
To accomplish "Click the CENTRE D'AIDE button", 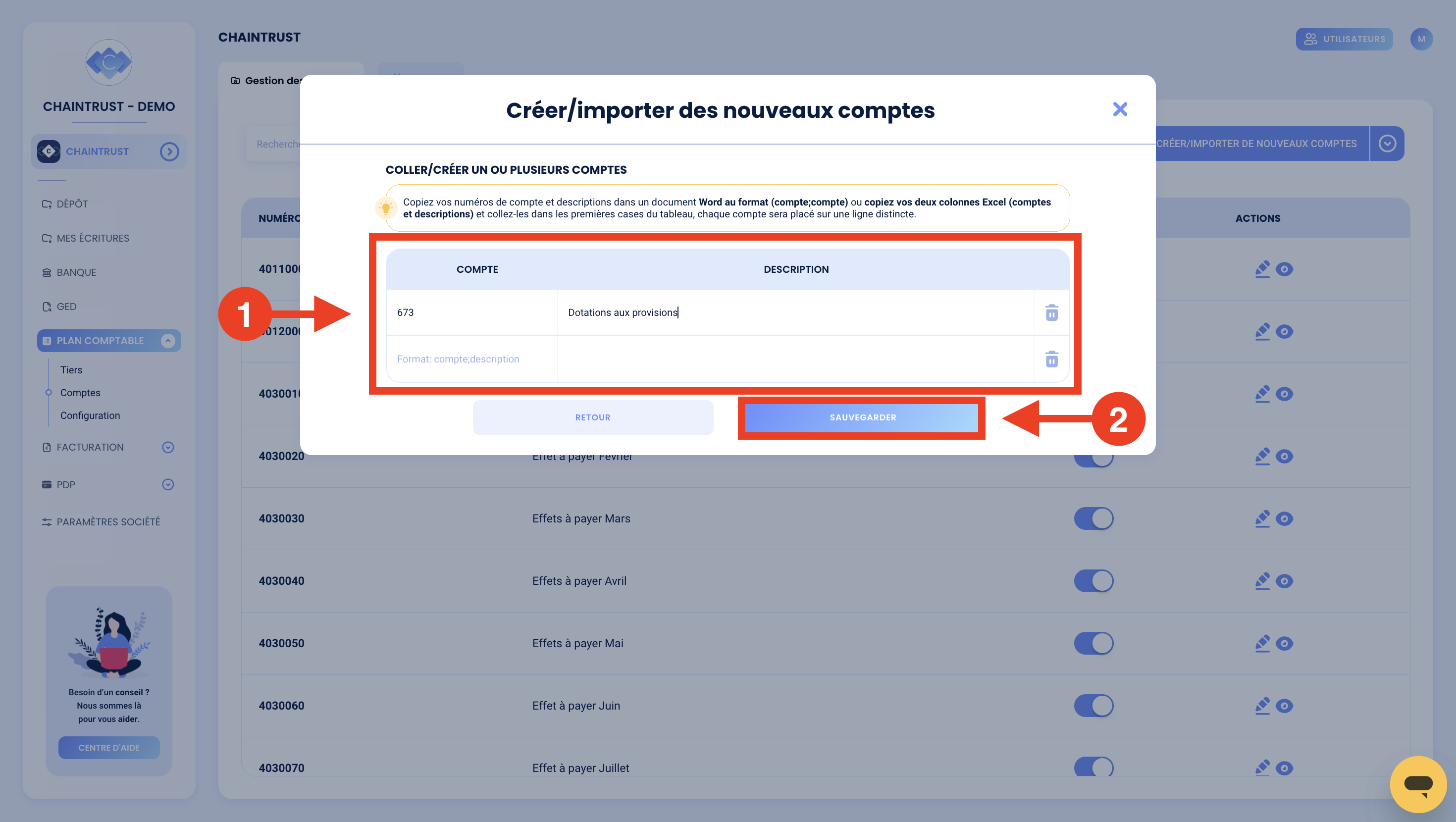I will [109, 747].
